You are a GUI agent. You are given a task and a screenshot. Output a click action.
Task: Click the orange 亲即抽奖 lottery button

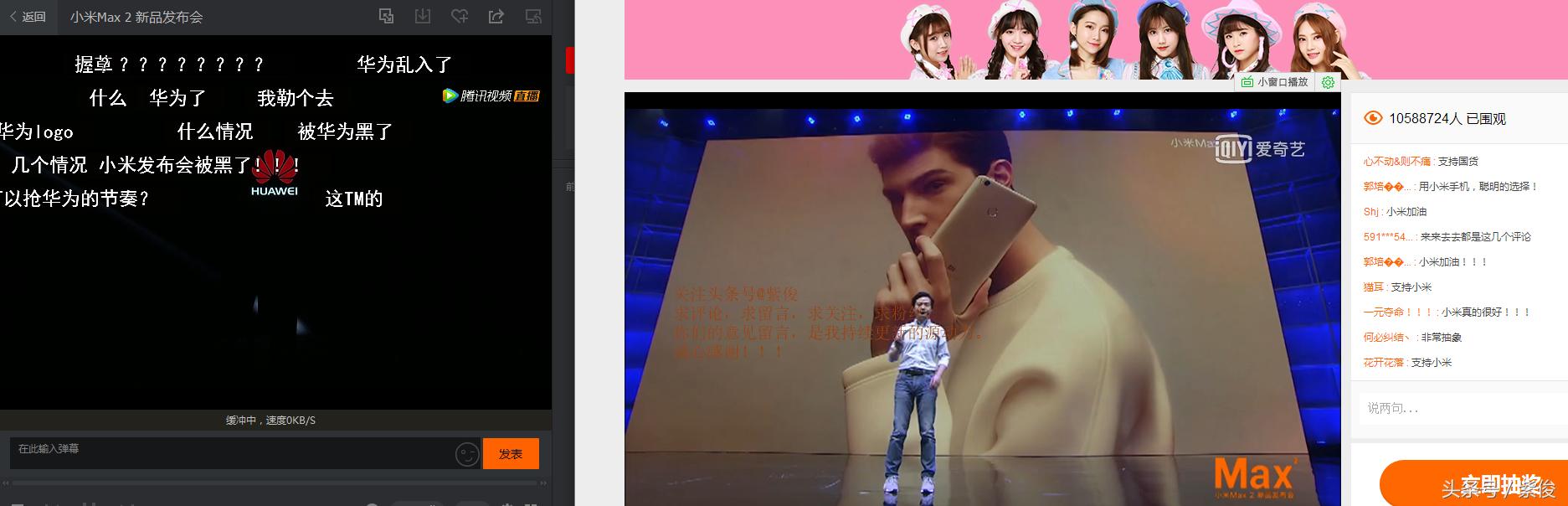coord(1473,484)
